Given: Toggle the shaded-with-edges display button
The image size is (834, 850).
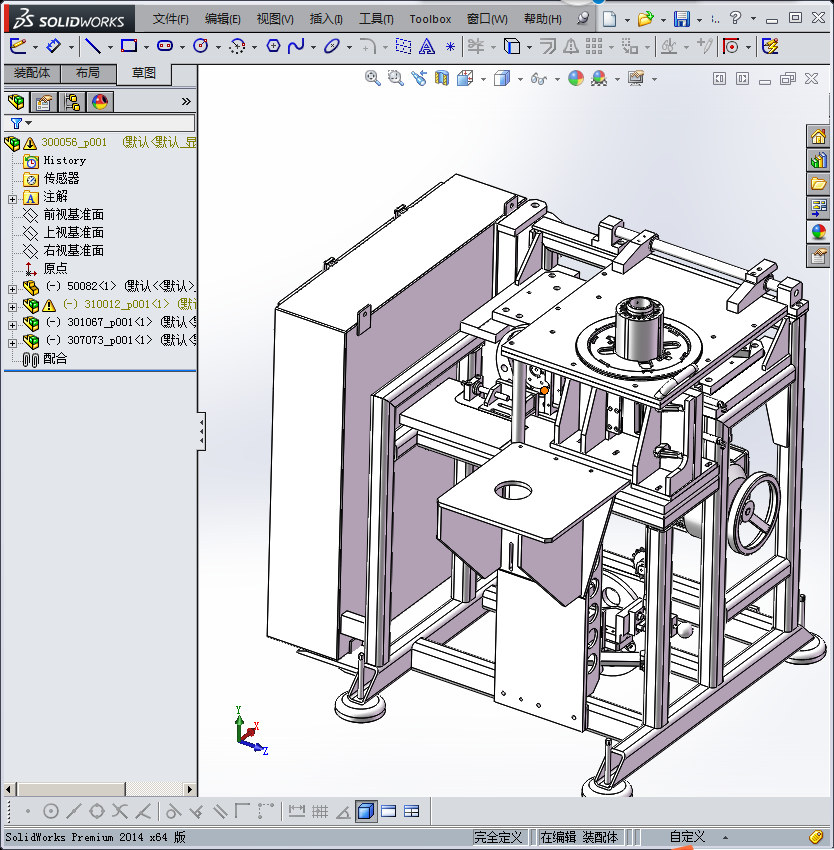Looking at the screenshot, I should [366, 811].
